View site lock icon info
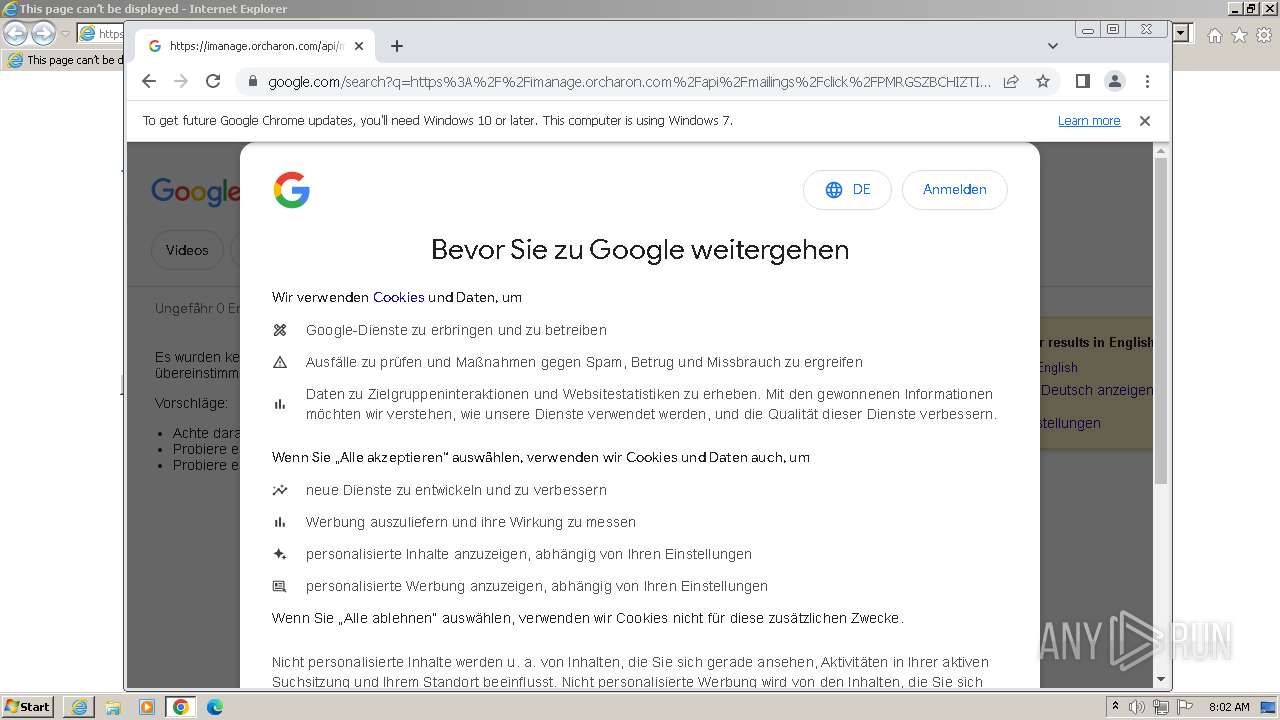 252,82
